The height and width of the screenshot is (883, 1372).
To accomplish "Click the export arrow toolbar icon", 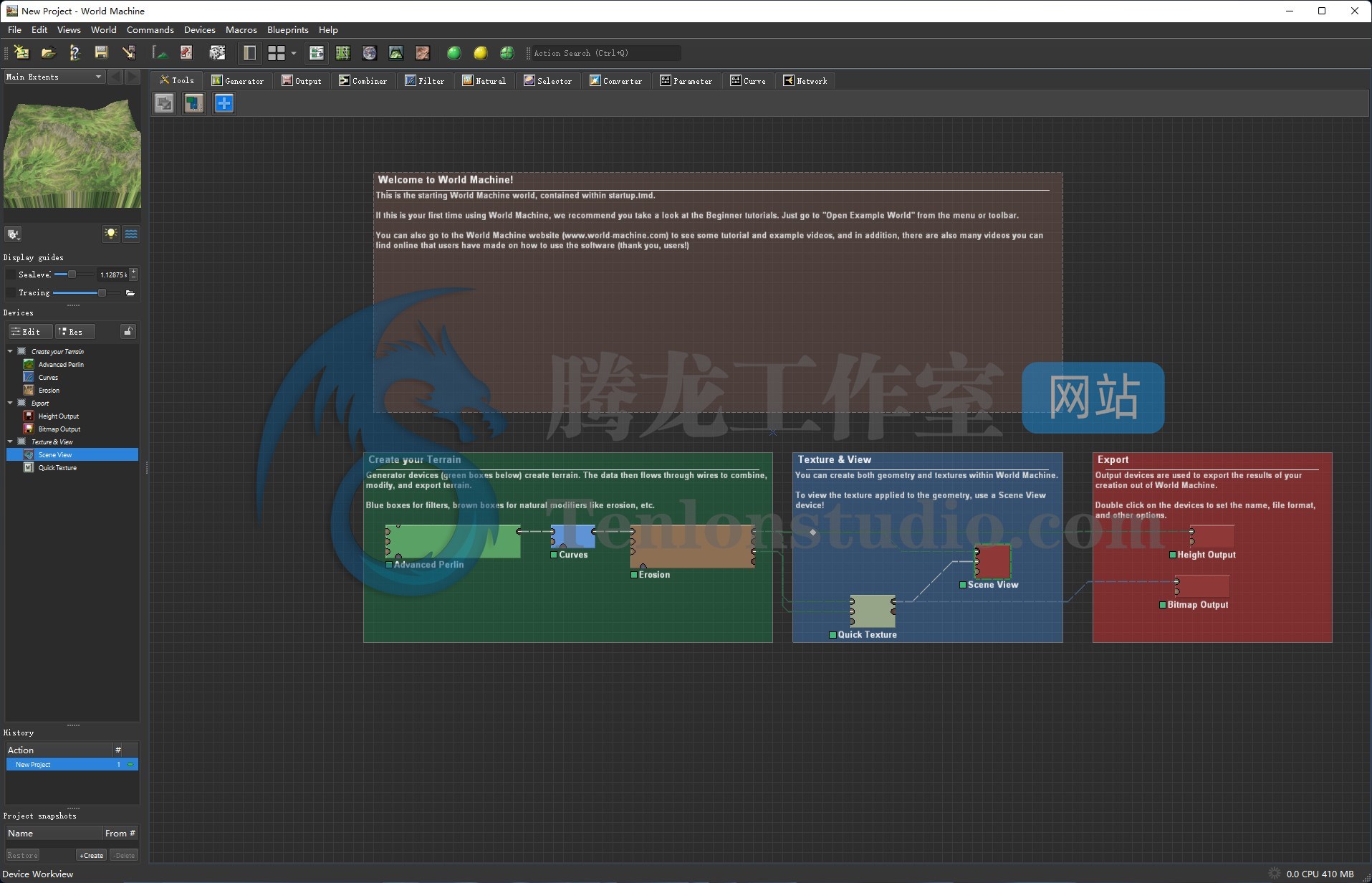I will [128, 53].
